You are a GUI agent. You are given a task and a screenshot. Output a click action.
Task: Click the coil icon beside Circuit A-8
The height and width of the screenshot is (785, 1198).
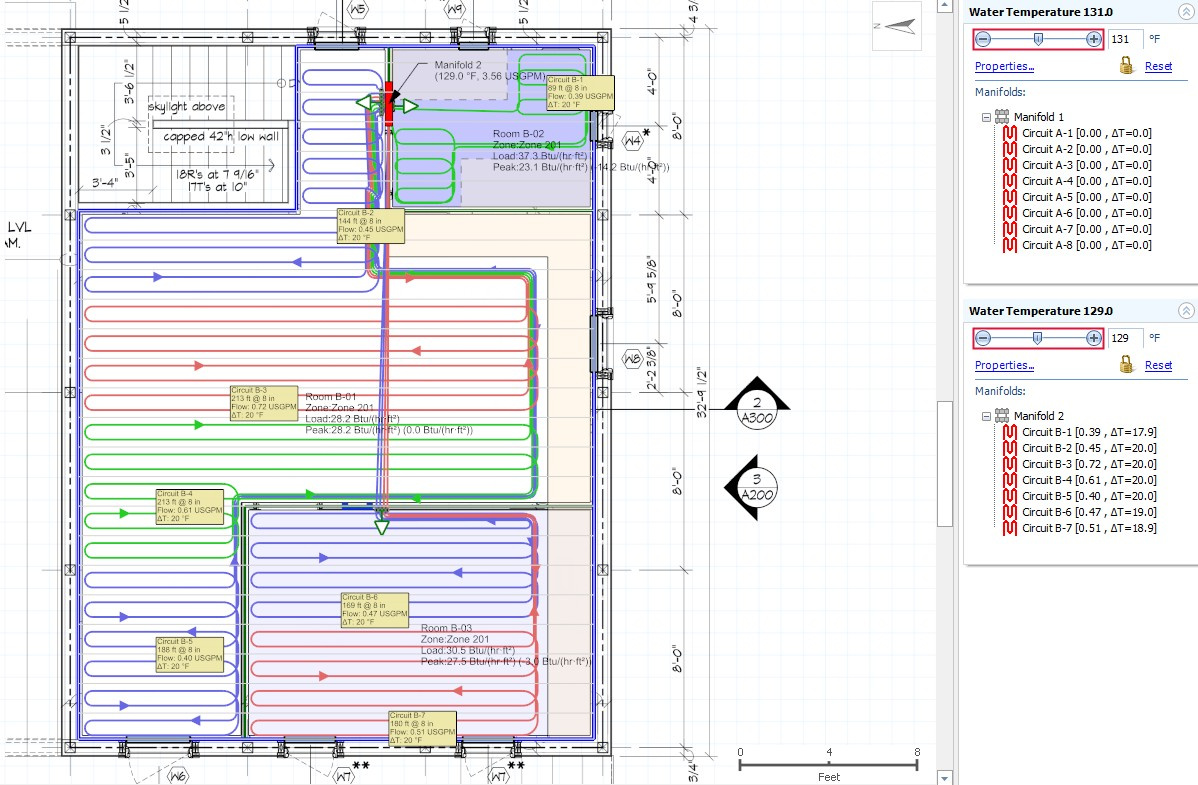pos(1010,245)
